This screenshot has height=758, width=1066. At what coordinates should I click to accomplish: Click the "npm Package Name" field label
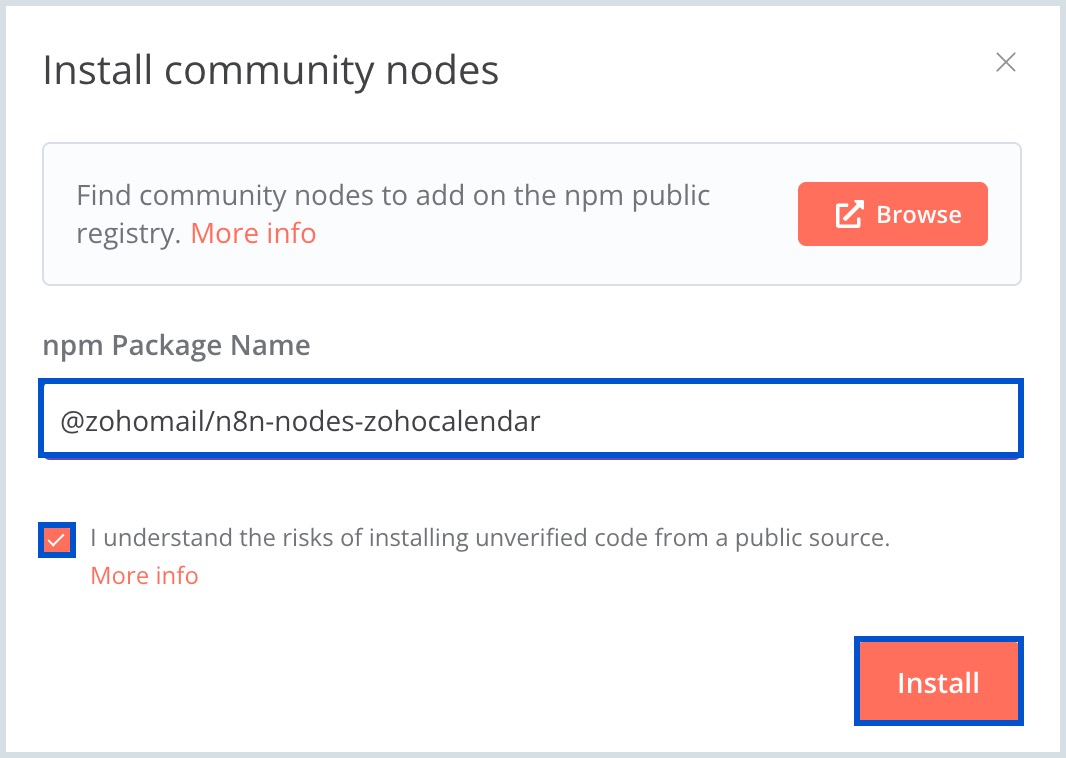pyautogui.click(x=176, y=346)
